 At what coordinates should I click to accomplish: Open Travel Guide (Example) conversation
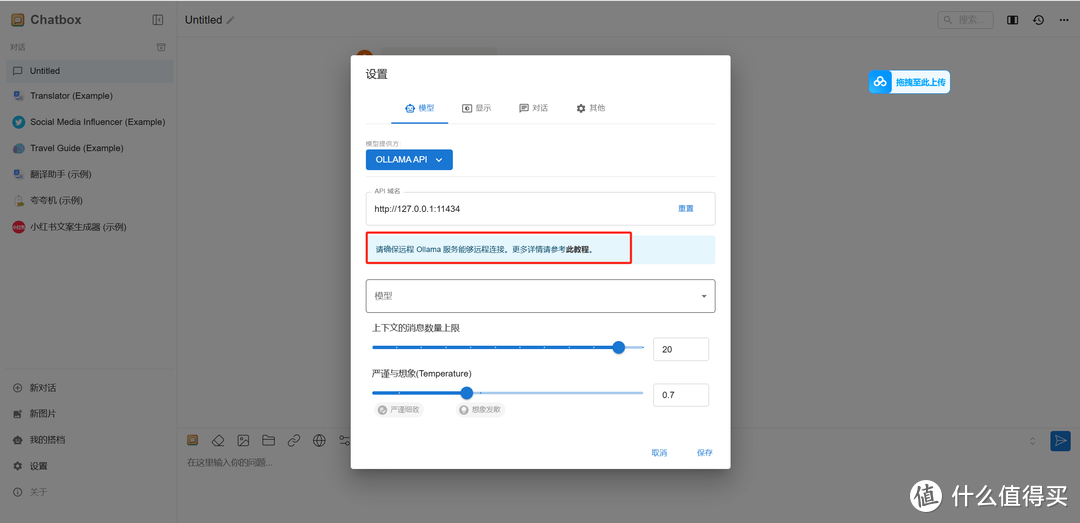point(90,148)
